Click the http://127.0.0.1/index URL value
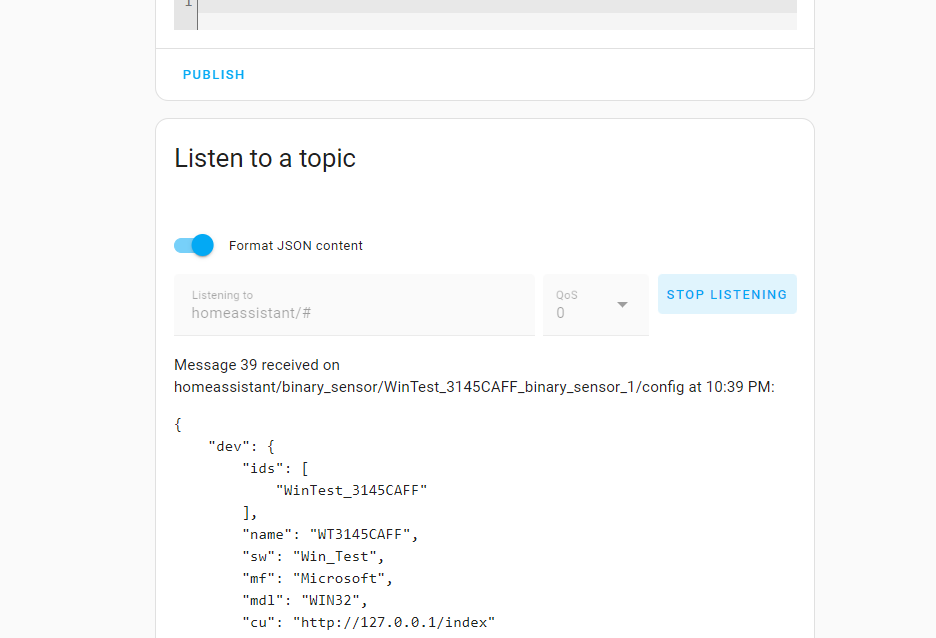 pyautogui.click(x=394, y=622)
